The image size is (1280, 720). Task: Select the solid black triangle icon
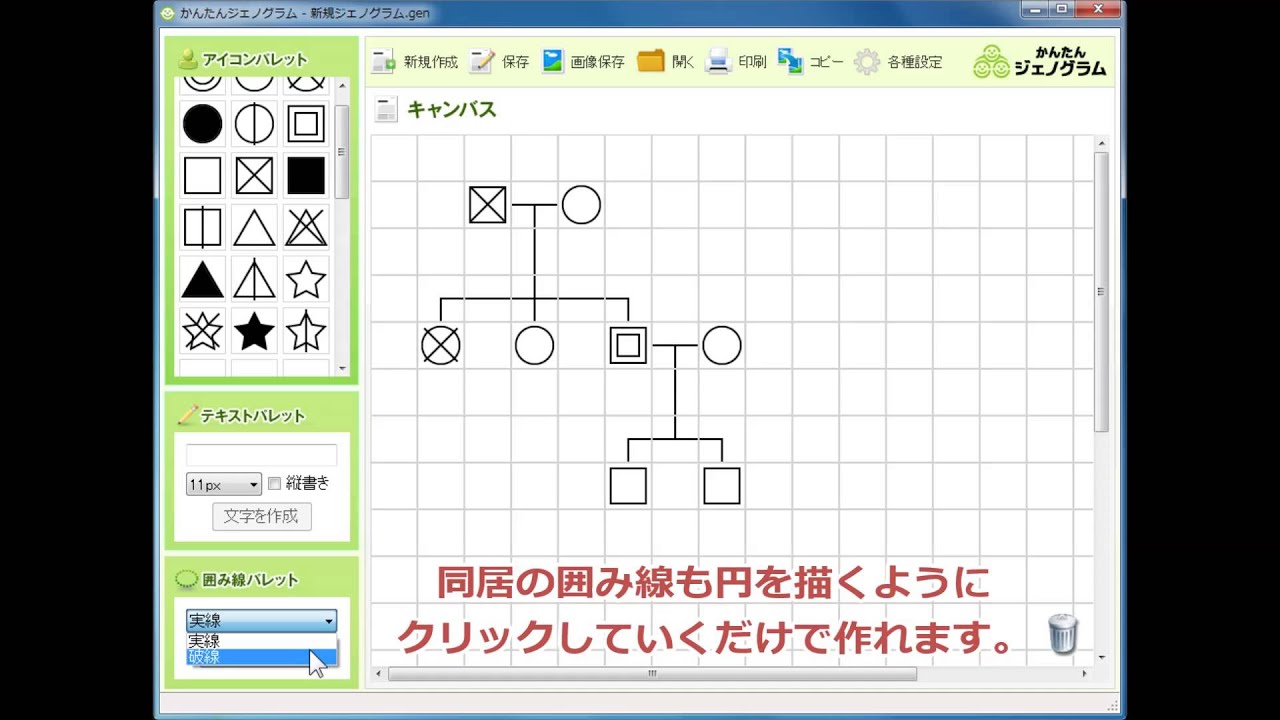click(x=202, y=280)
